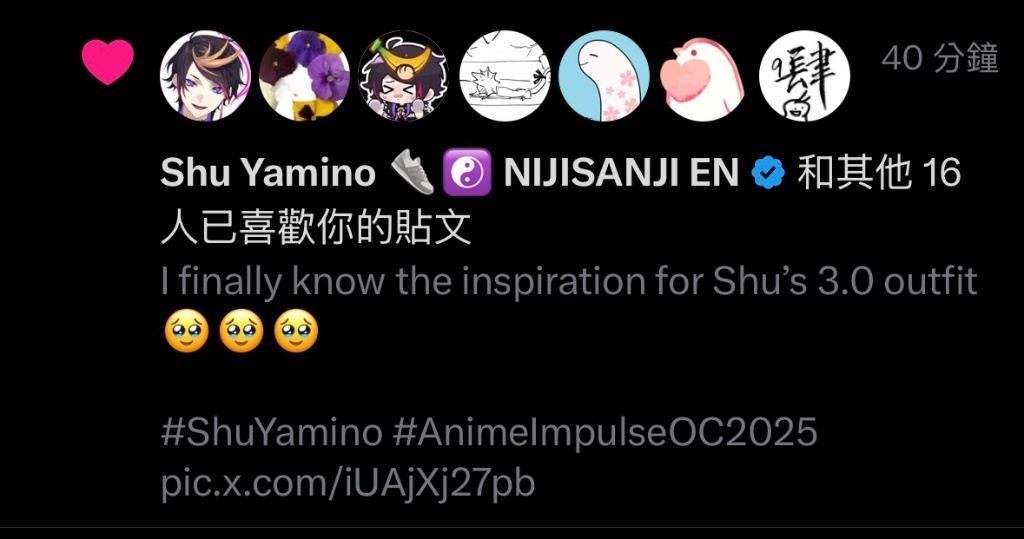Viewport: 1024px width, 539px height.
Task: Open the pic.x.com/iUAjXj27pb image link
Action: click(x=348, y=483)
